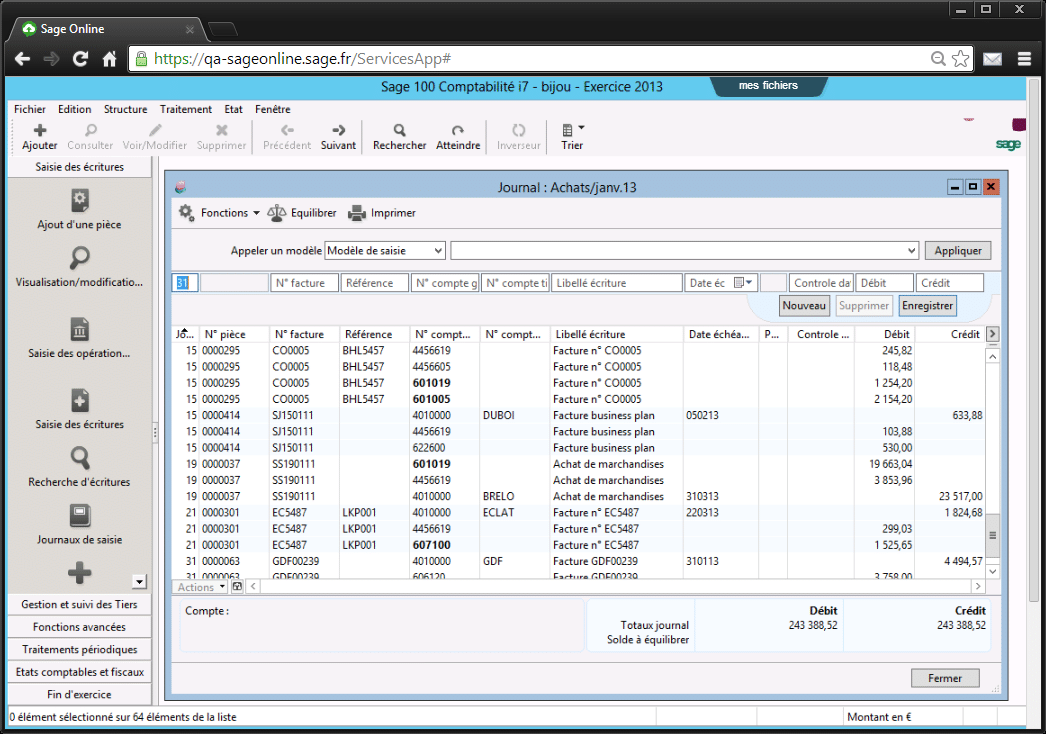Click the Equilibrer balance scale icon
Screen dimensions: 1046x734
(277, 213)
